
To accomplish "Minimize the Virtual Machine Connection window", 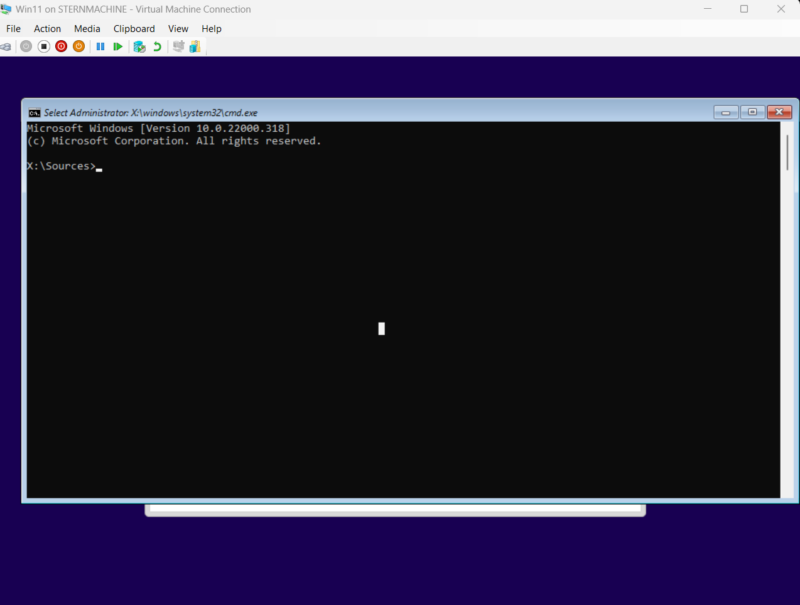I will tap(708, 9).
